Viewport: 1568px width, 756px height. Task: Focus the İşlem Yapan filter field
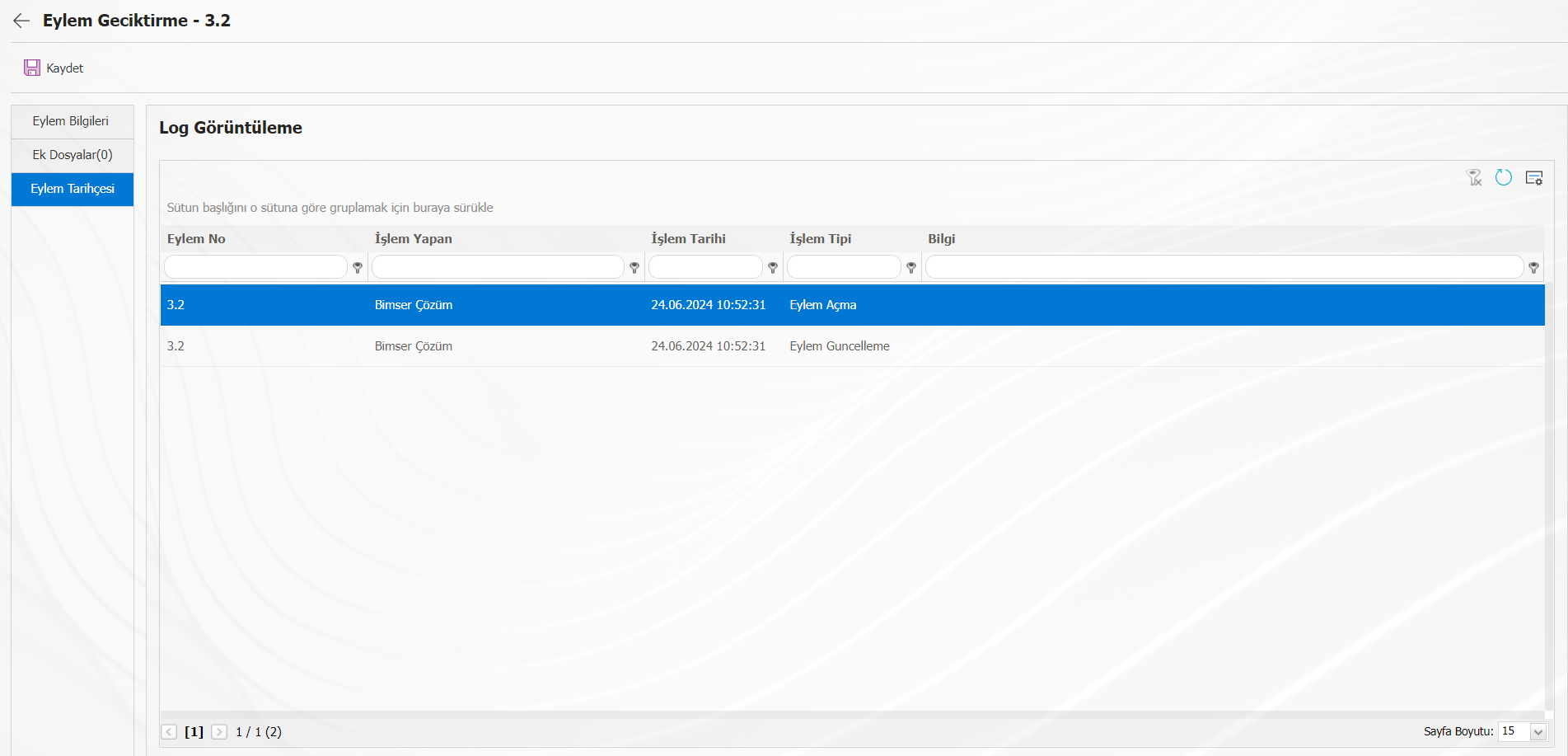pos(498,267)
